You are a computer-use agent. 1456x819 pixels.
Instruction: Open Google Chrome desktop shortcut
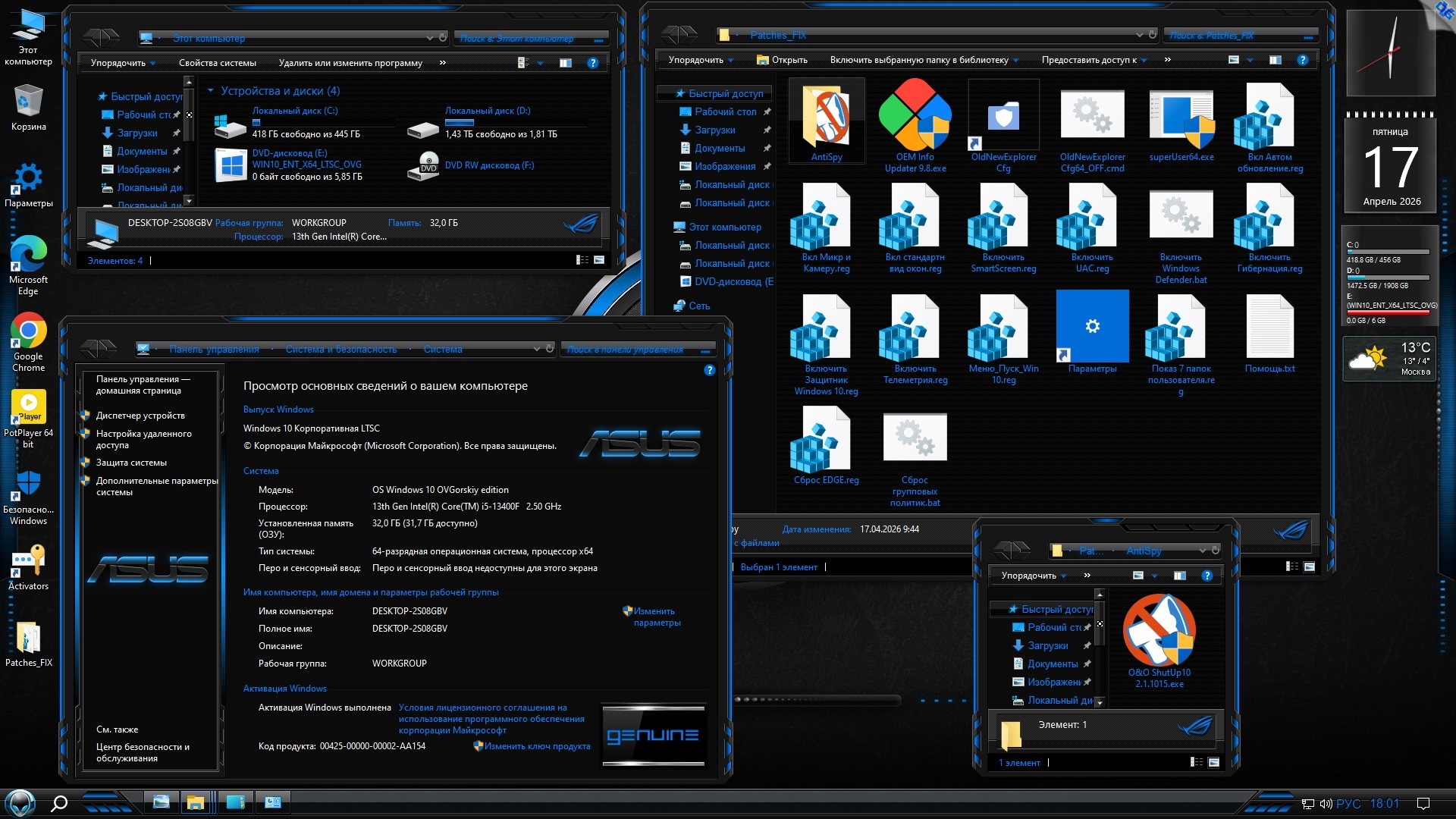tap(29, 331)
